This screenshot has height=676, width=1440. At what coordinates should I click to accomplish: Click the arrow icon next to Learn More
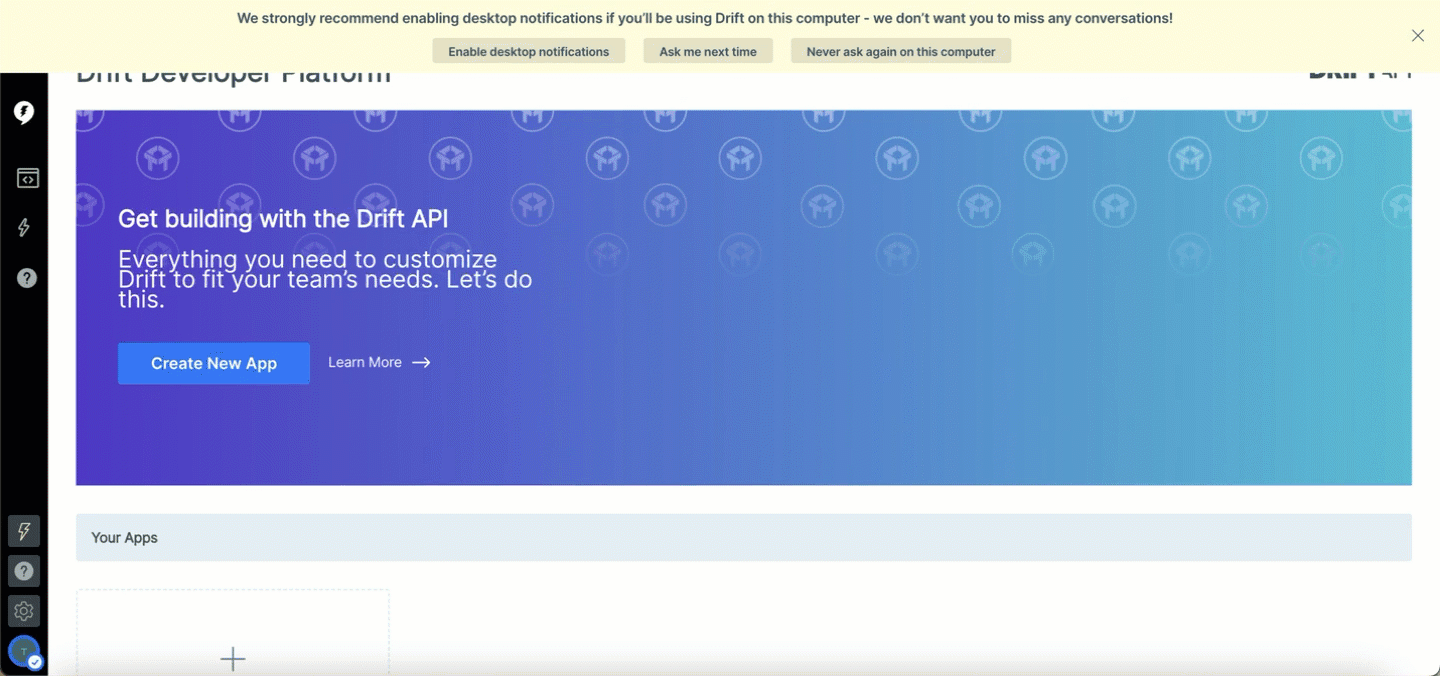[x=421, y=362]
